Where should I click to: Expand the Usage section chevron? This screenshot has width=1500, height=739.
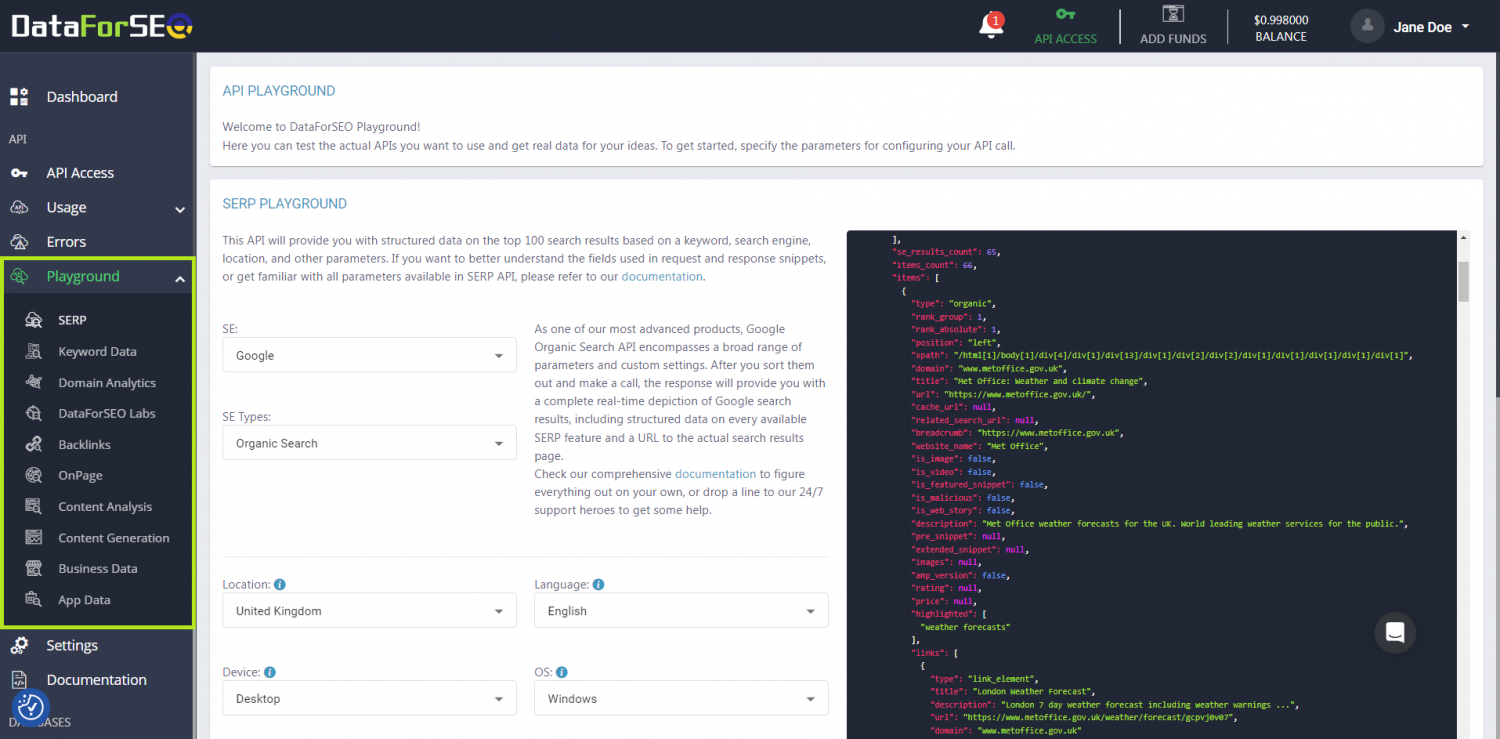180,210
